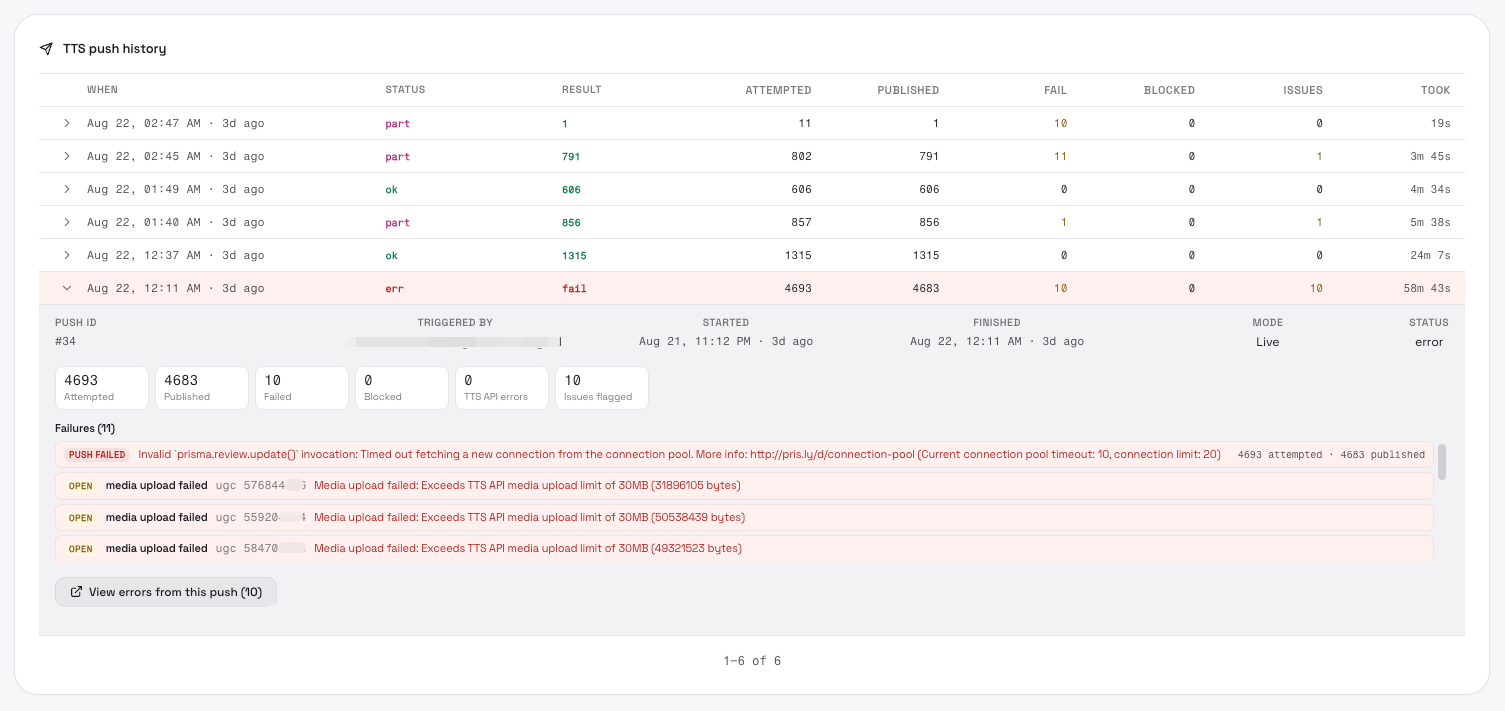Click the WHEN column header

102,90
